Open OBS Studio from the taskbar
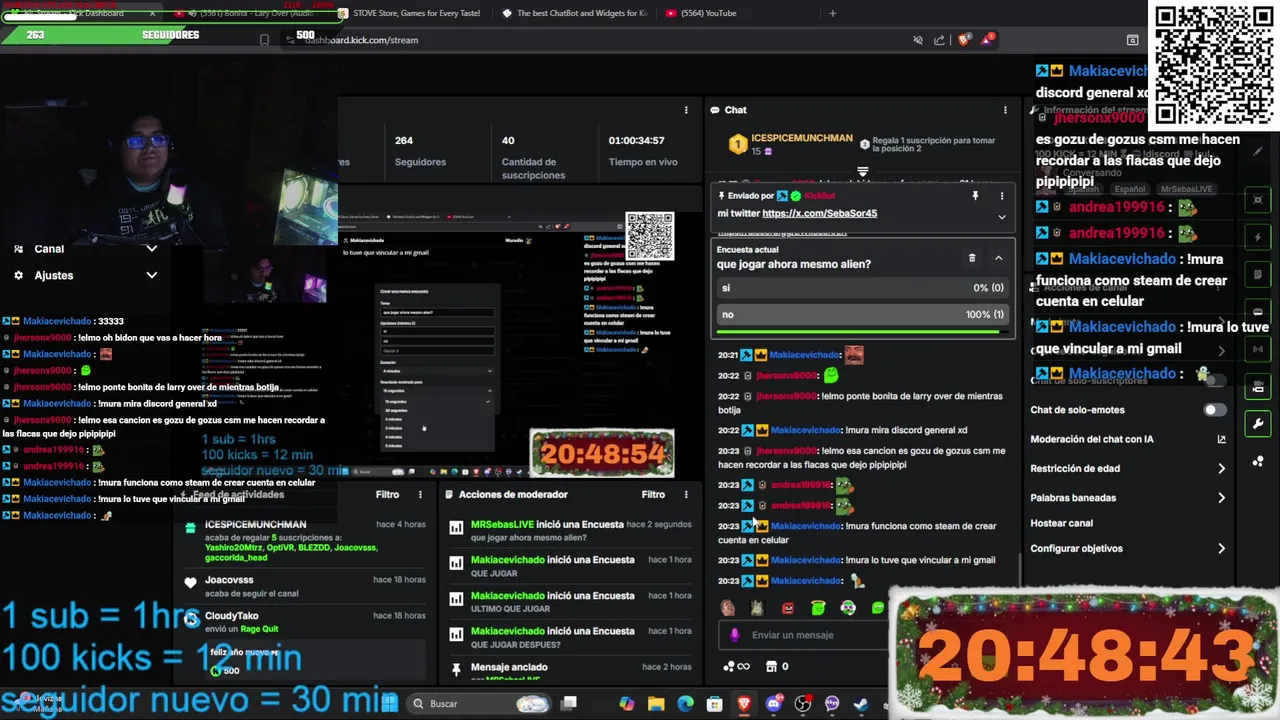Viewport: 1280px width, 720px height. (x=802, y=704)
